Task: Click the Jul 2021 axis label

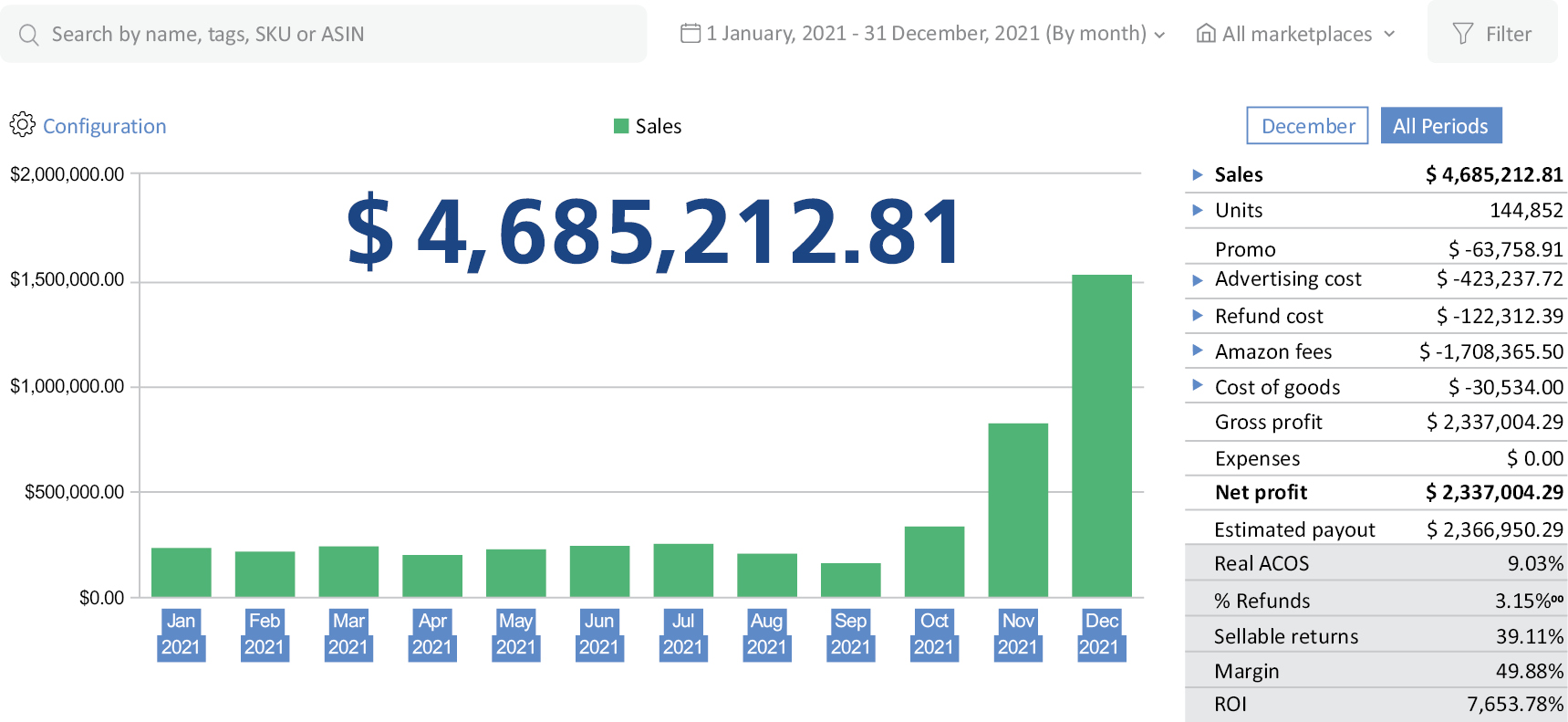Action: (x=683, y=634)
